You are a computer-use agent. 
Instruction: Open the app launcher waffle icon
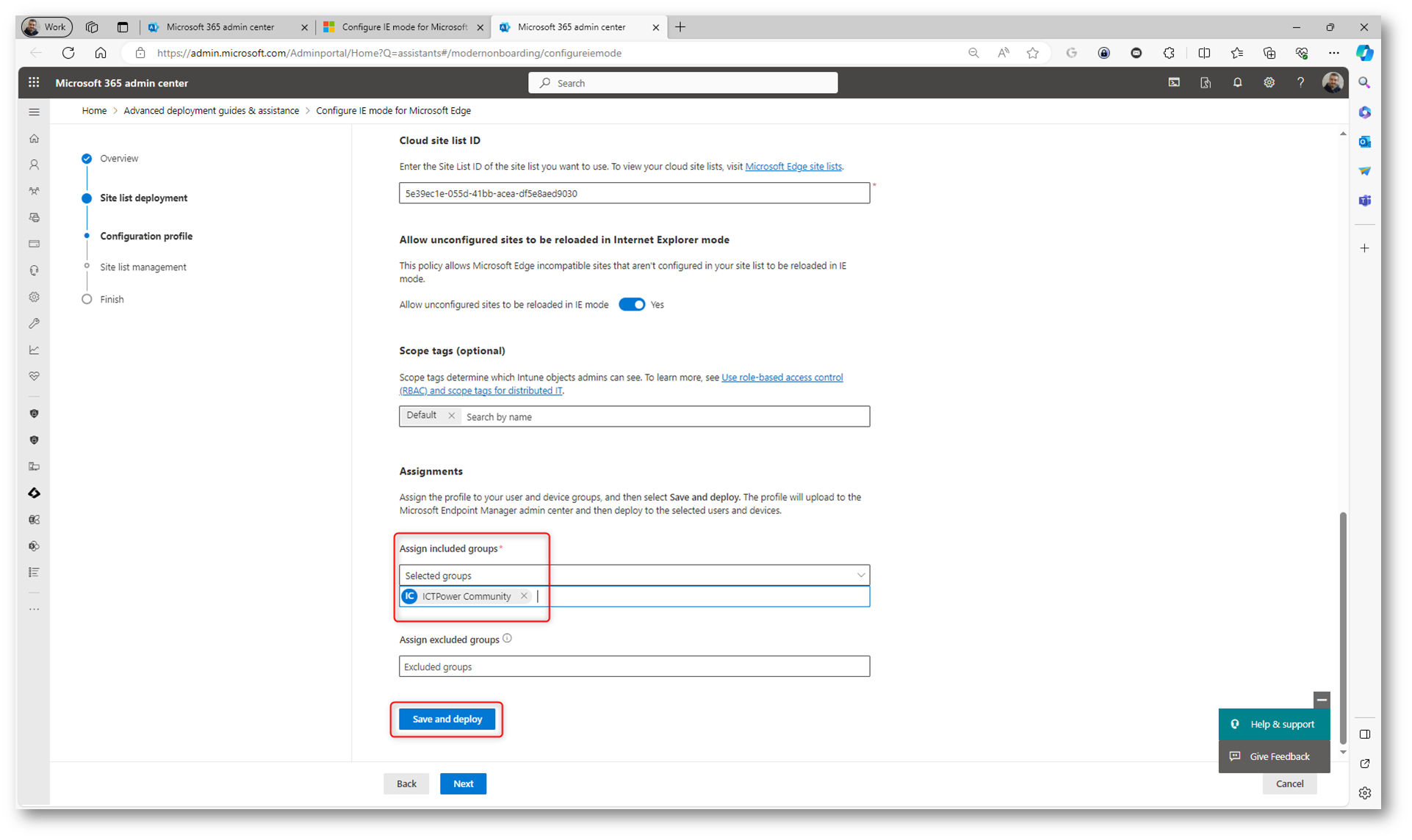pos(34,83)
